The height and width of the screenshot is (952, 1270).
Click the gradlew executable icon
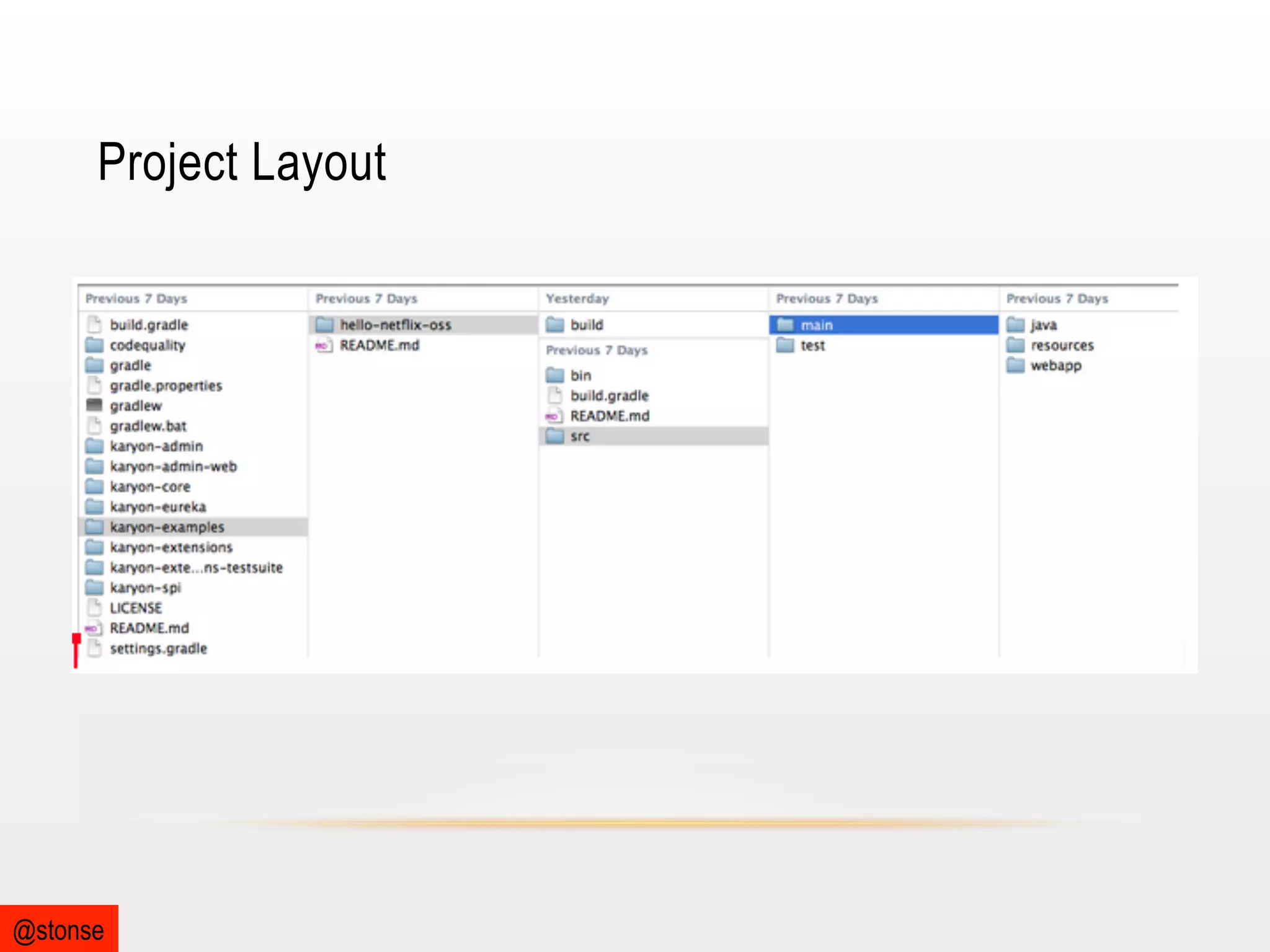tap(94, 405)
